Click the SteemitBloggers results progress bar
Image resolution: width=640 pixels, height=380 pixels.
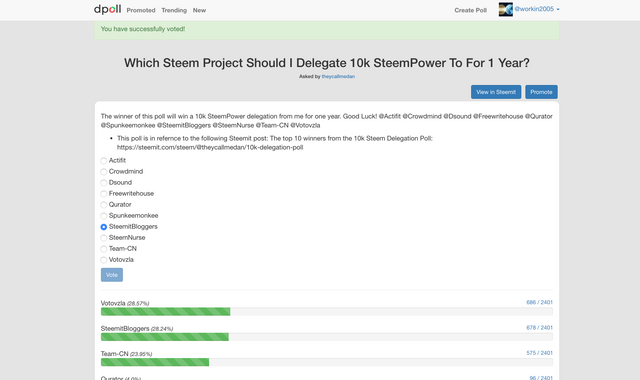pos(327,337)
